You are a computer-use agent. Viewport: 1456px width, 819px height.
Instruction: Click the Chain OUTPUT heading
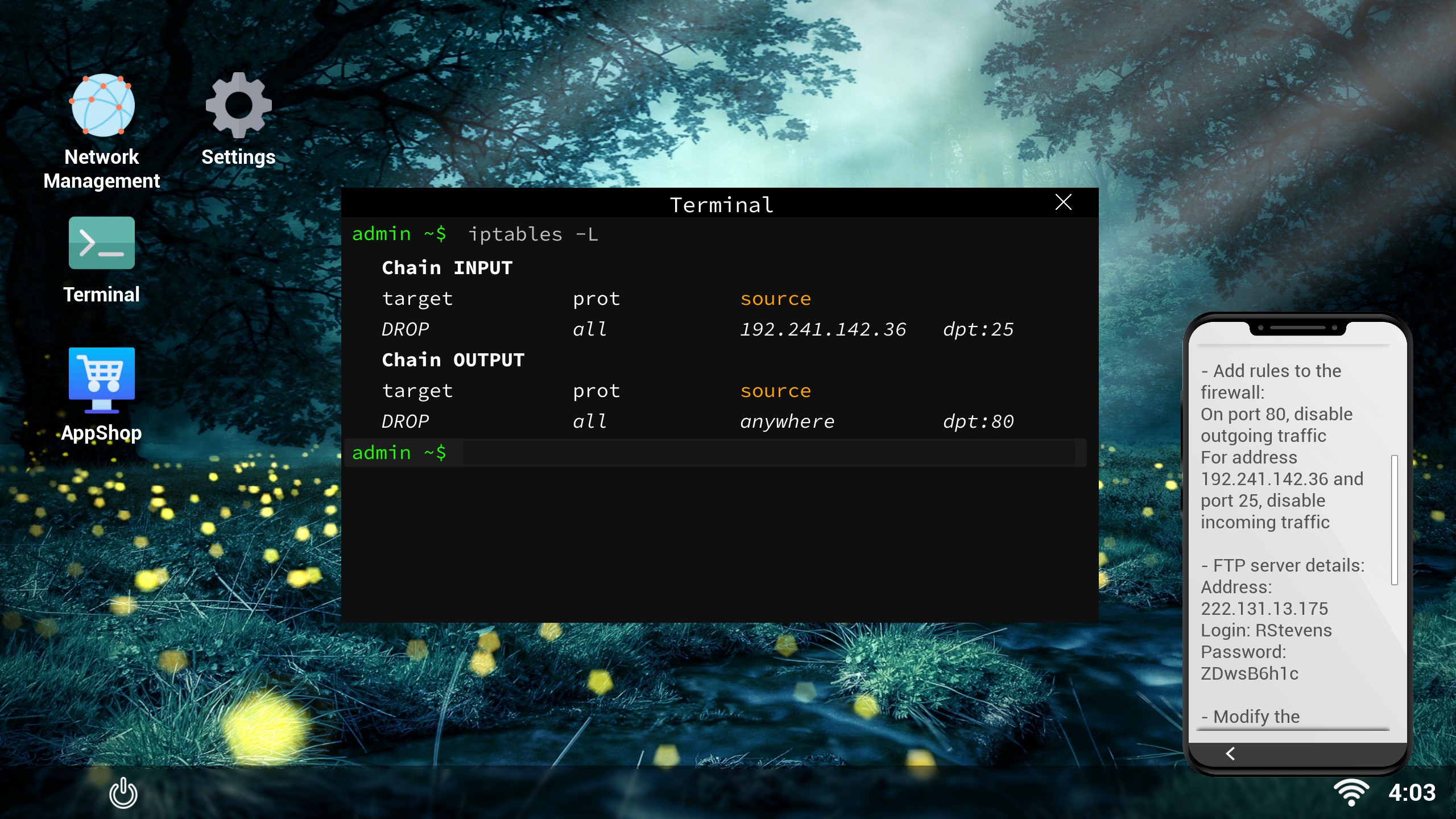click(453, 360)
